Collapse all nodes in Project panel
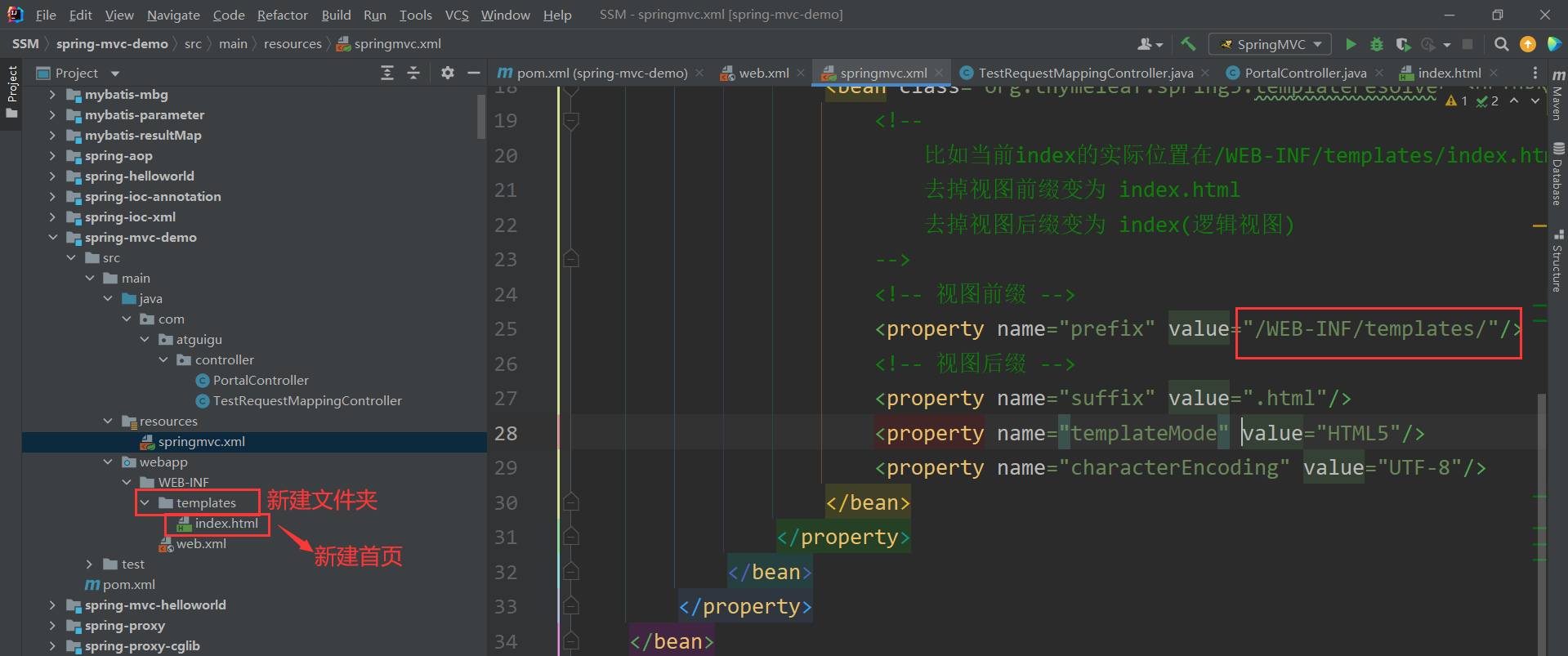 [x=413, y=73]
